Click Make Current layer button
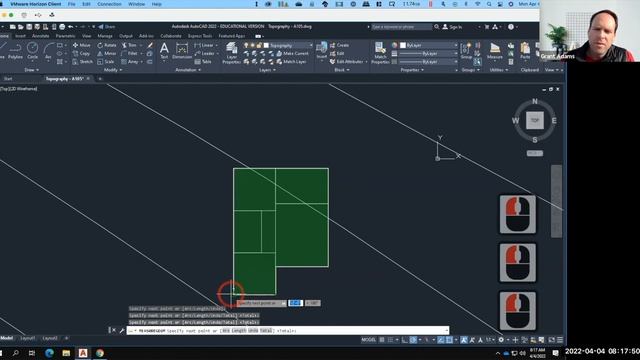This screenshot has width=640, height=360. pos(292,53)
